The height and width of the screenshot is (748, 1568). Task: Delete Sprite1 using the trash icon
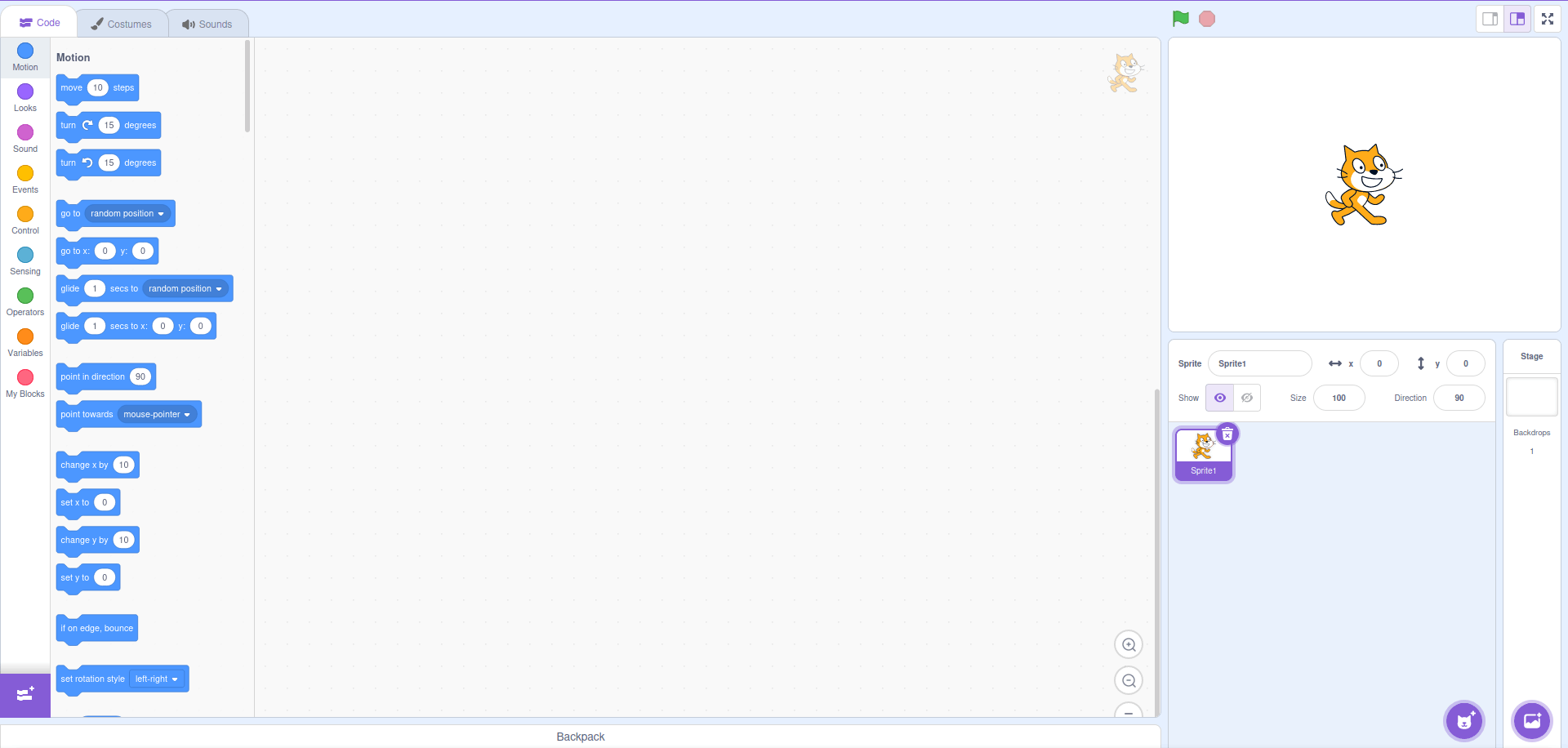(1227, 434)
